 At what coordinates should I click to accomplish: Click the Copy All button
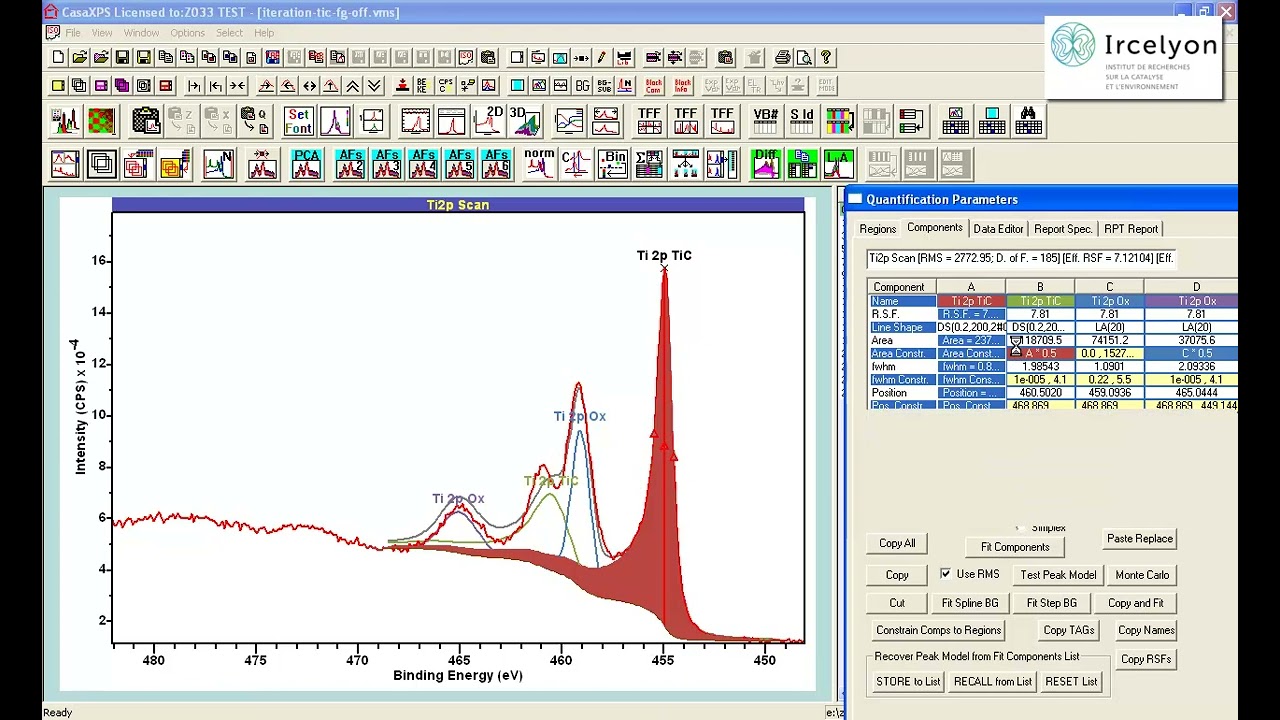coord(897,543)
